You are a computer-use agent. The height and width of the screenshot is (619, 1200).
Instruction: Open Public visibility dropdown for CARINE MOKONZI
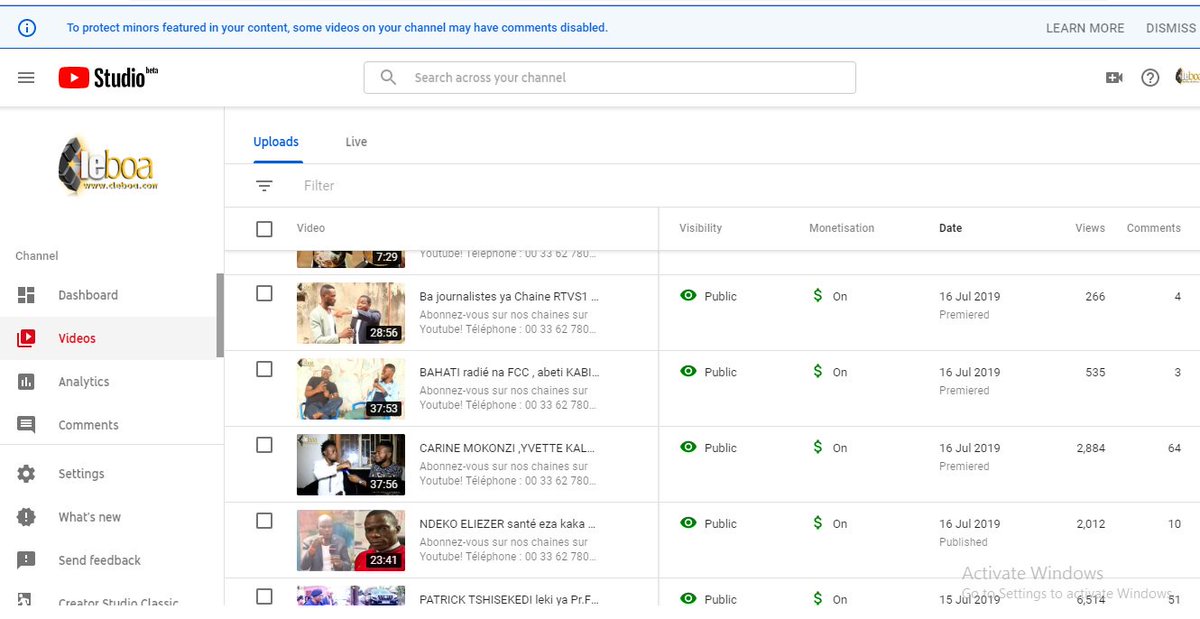click(x=720, y=448)
